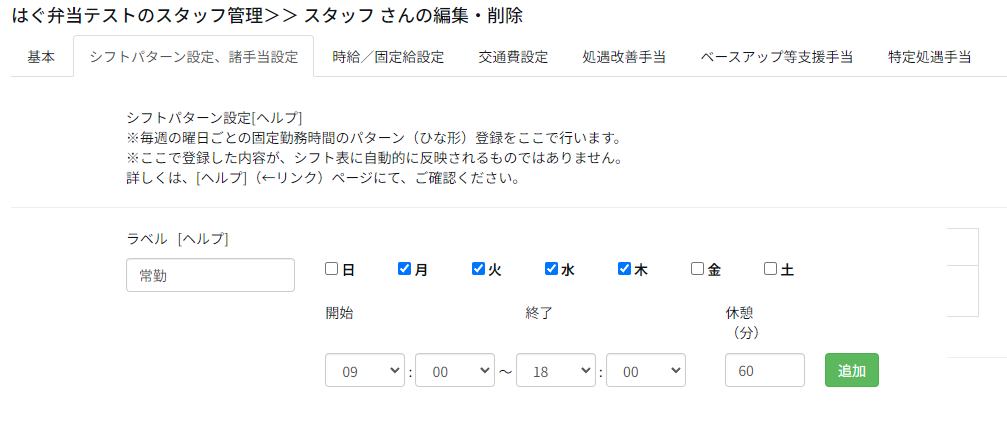Enable the 日 (Sunday) checkbox
Viewport: 1007px width, 442px height.
pos(332,269)
